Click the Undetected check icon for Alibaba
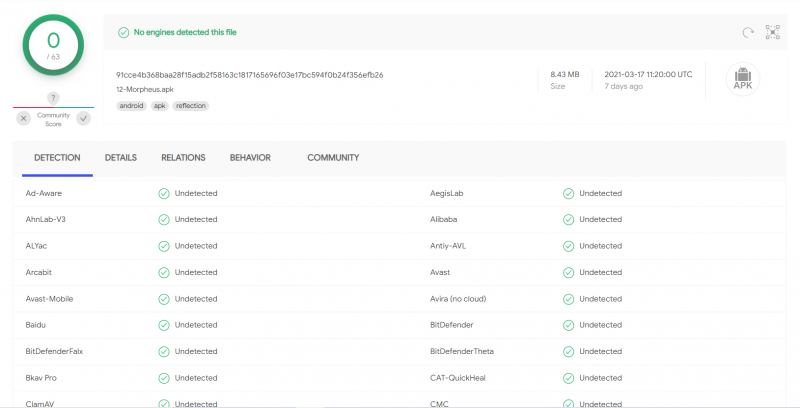The height and width of the screenshot is (408, 800). pos(568,219)
